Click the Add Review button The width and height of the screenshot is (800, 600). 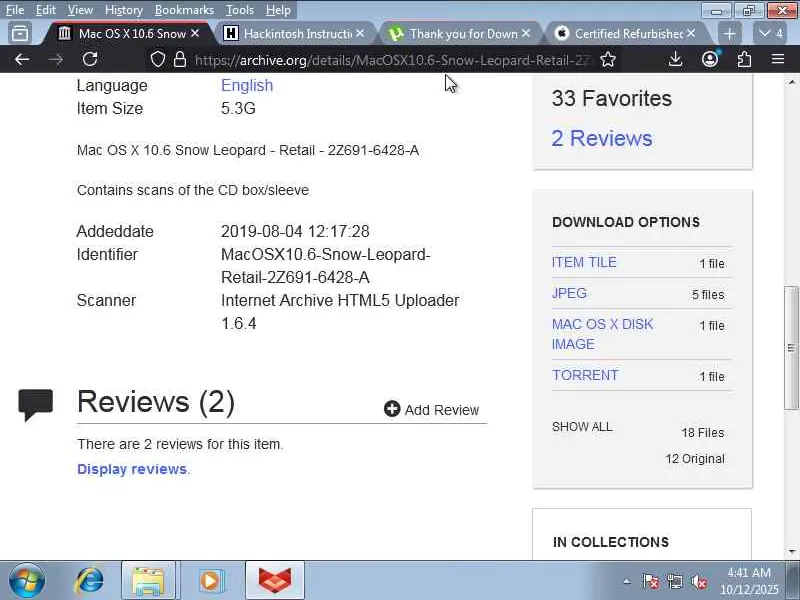(x=431, y=409)
